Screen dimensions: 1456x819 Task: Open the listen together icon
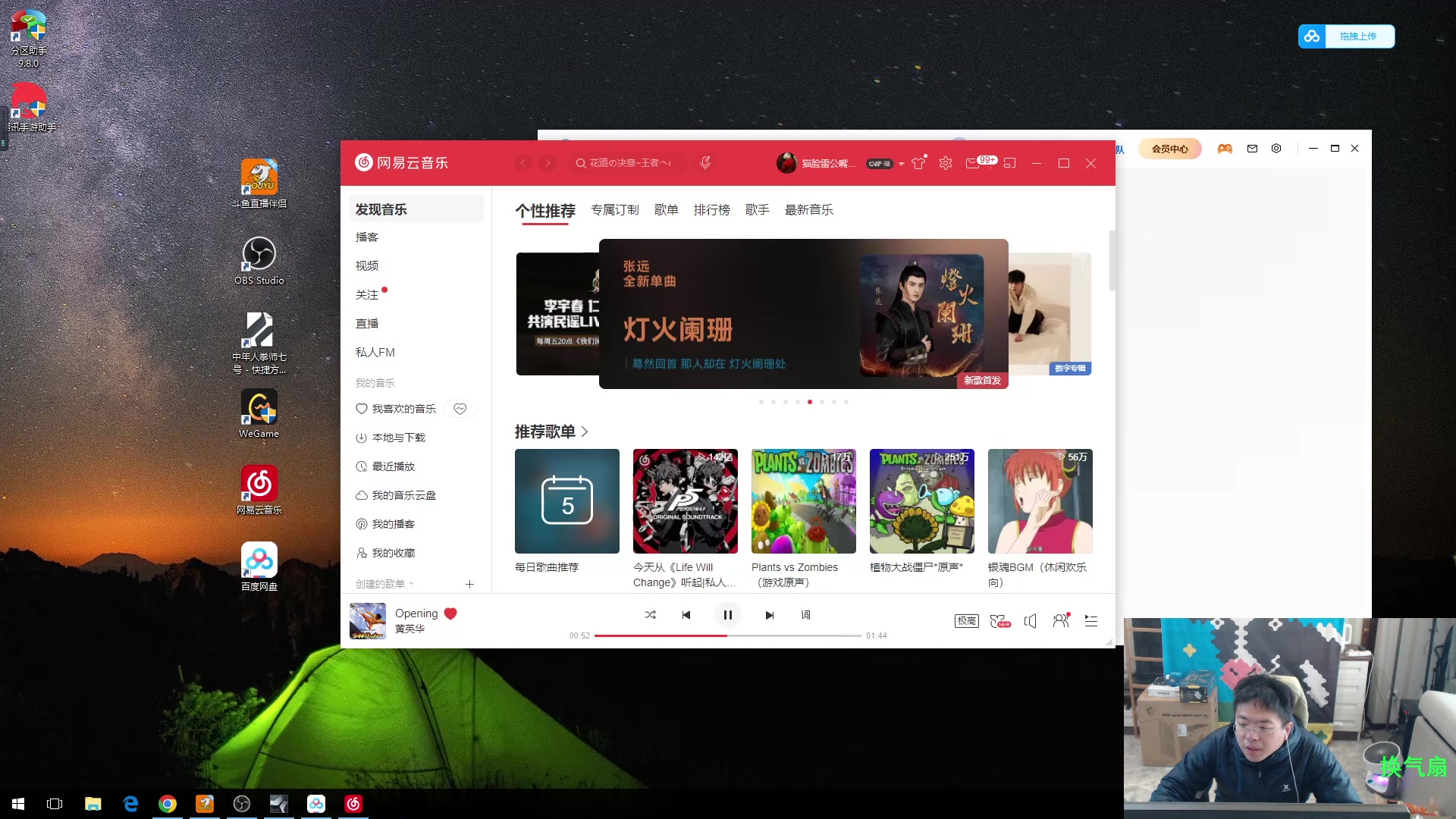click(x=1061, y=621)
